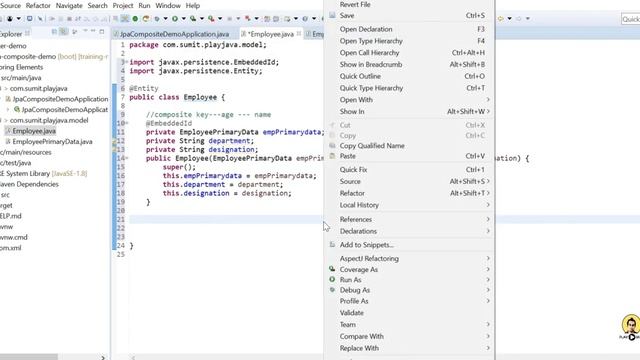This screenshot has height=360, width=640.
Task: Click the solid green circle toolbar icon
Action: 135,19
